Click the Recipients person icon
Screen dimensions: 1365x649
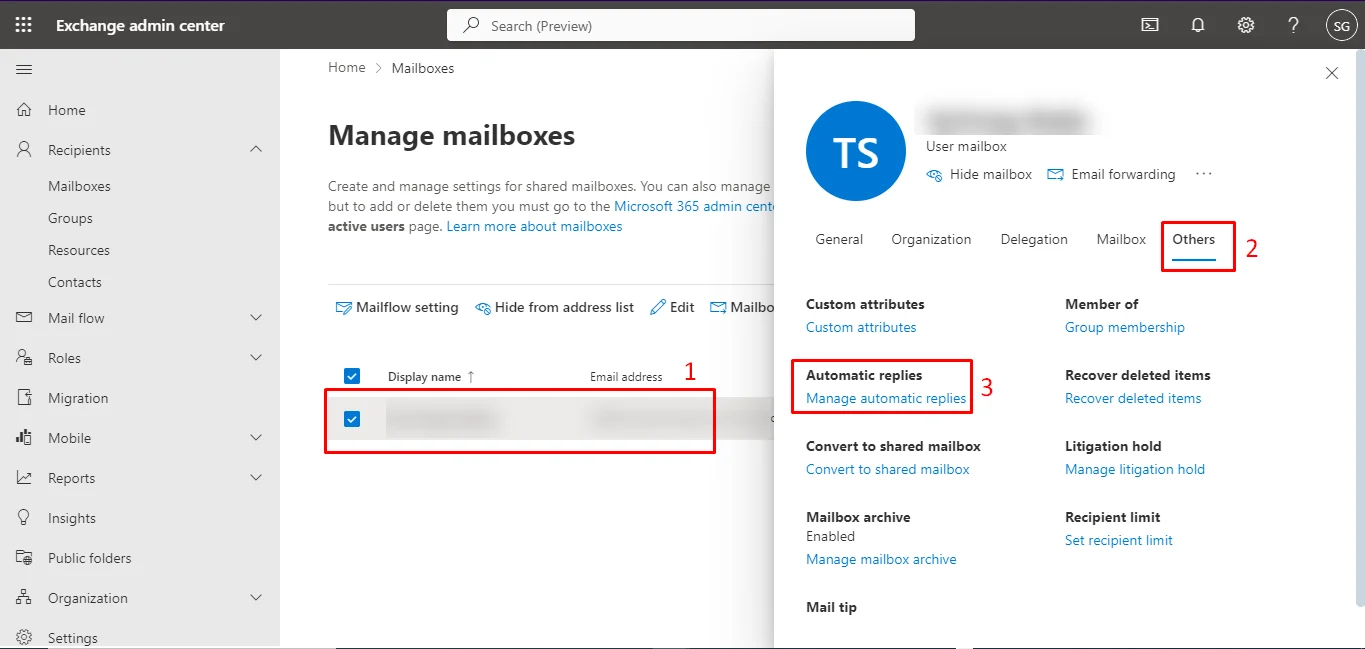tap(25, 150)
